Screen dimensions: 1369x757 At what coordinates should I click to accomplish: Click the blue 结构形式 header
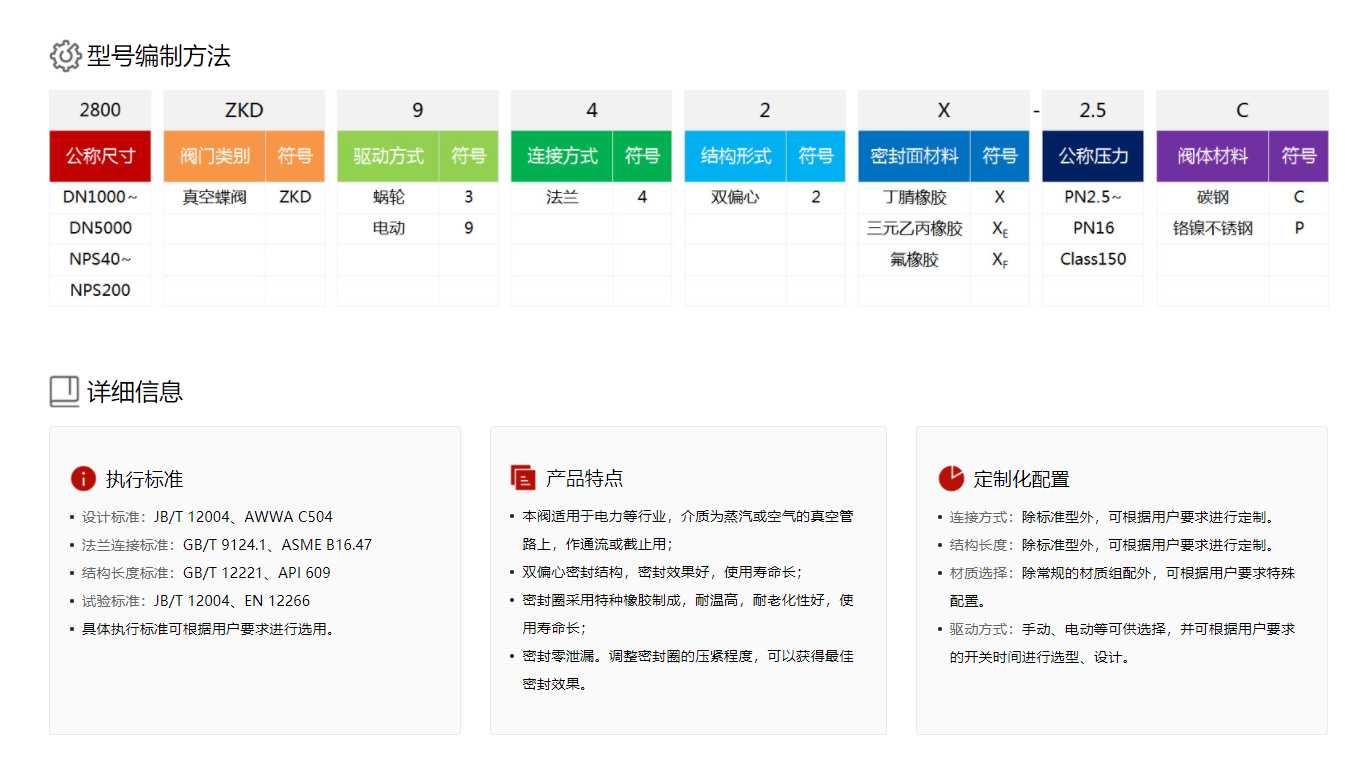(735, 156)
